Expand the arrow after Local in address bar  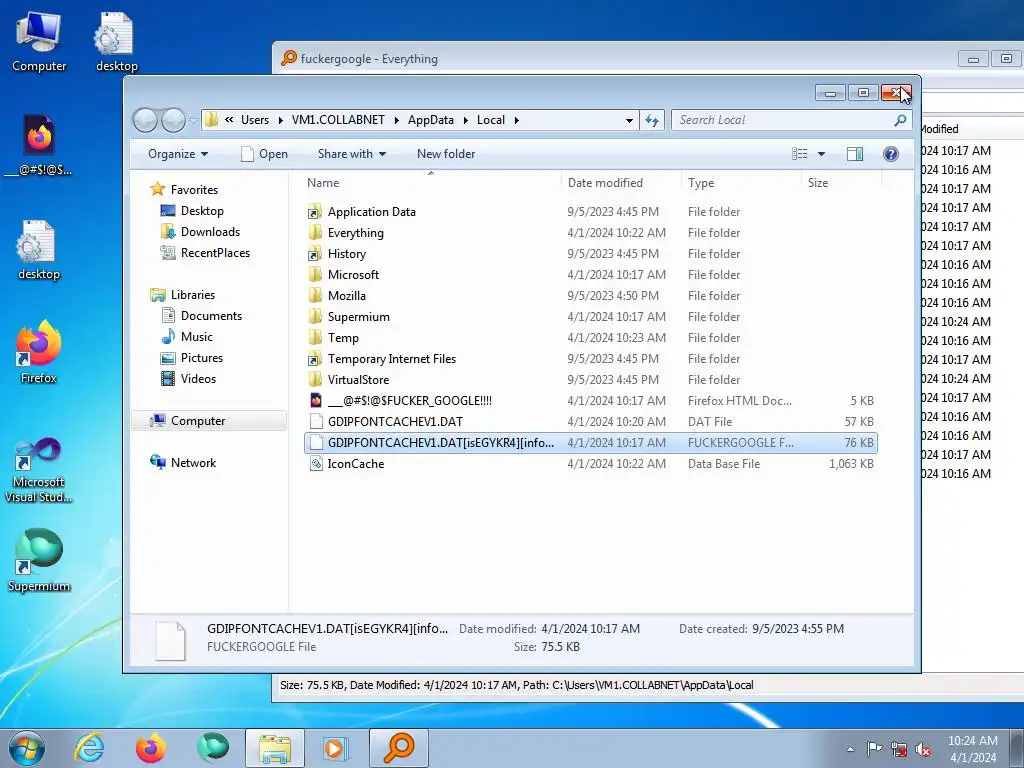(x=517, y=120)
